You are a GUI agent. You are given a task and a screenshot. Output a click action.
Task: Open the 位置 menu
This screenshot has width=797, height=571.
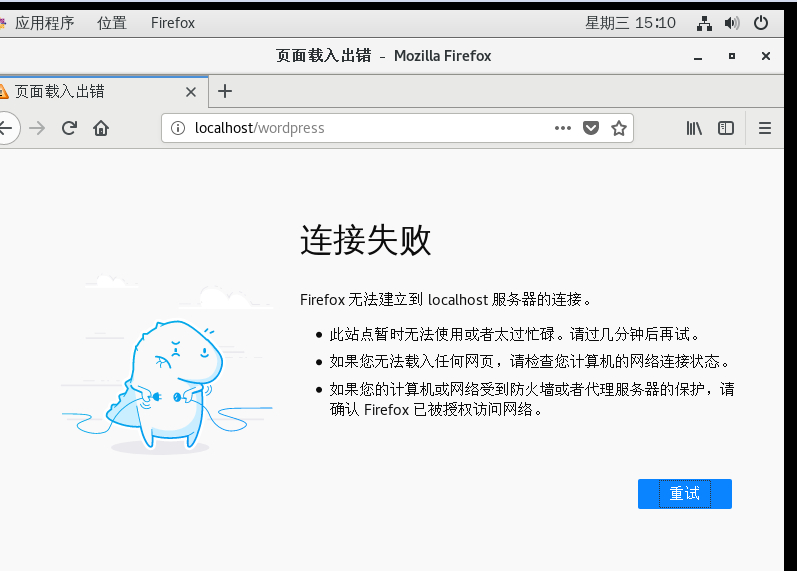(112, 23)
